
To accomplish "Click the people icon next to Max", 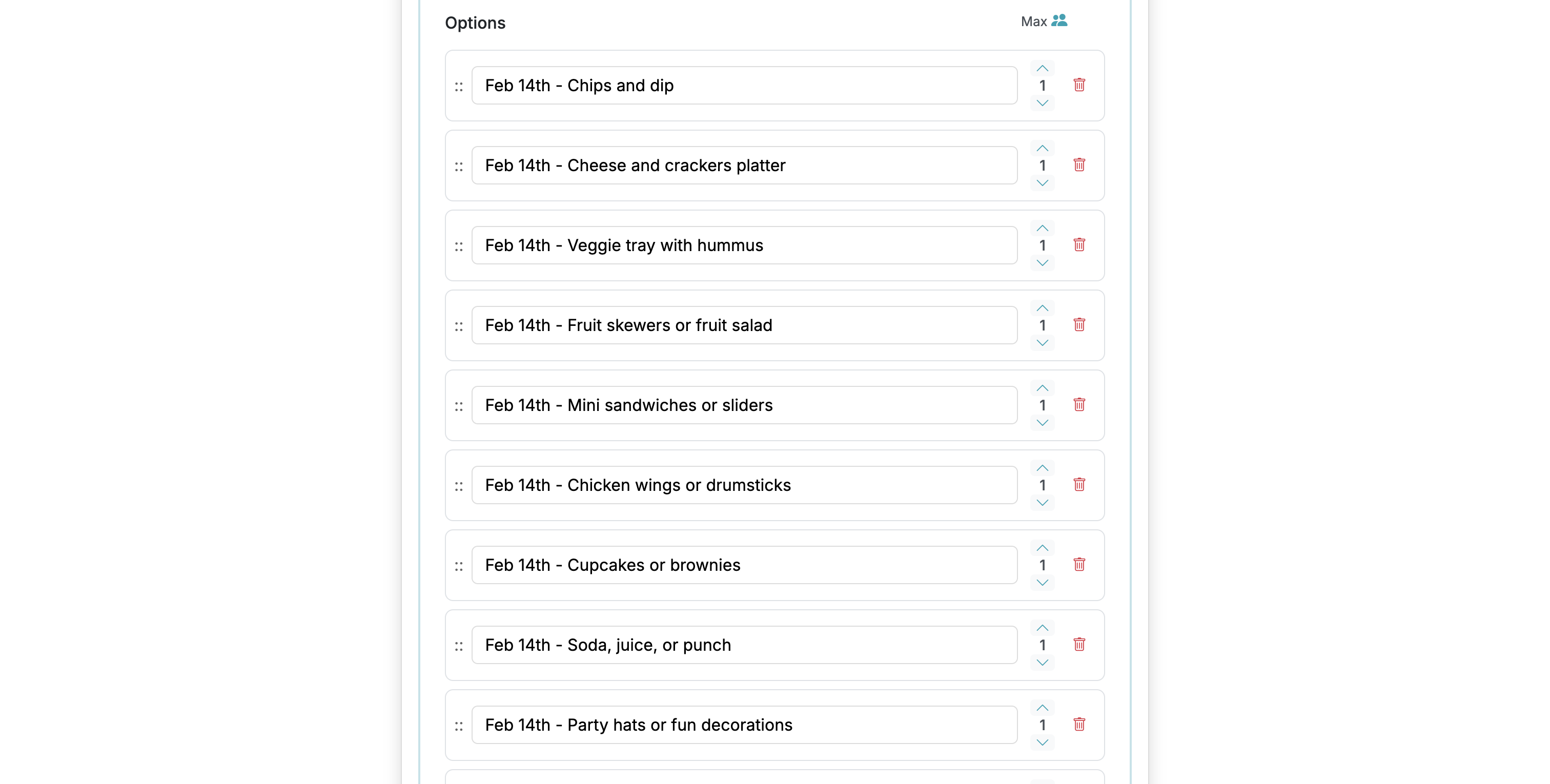I will coord(1059,20).
